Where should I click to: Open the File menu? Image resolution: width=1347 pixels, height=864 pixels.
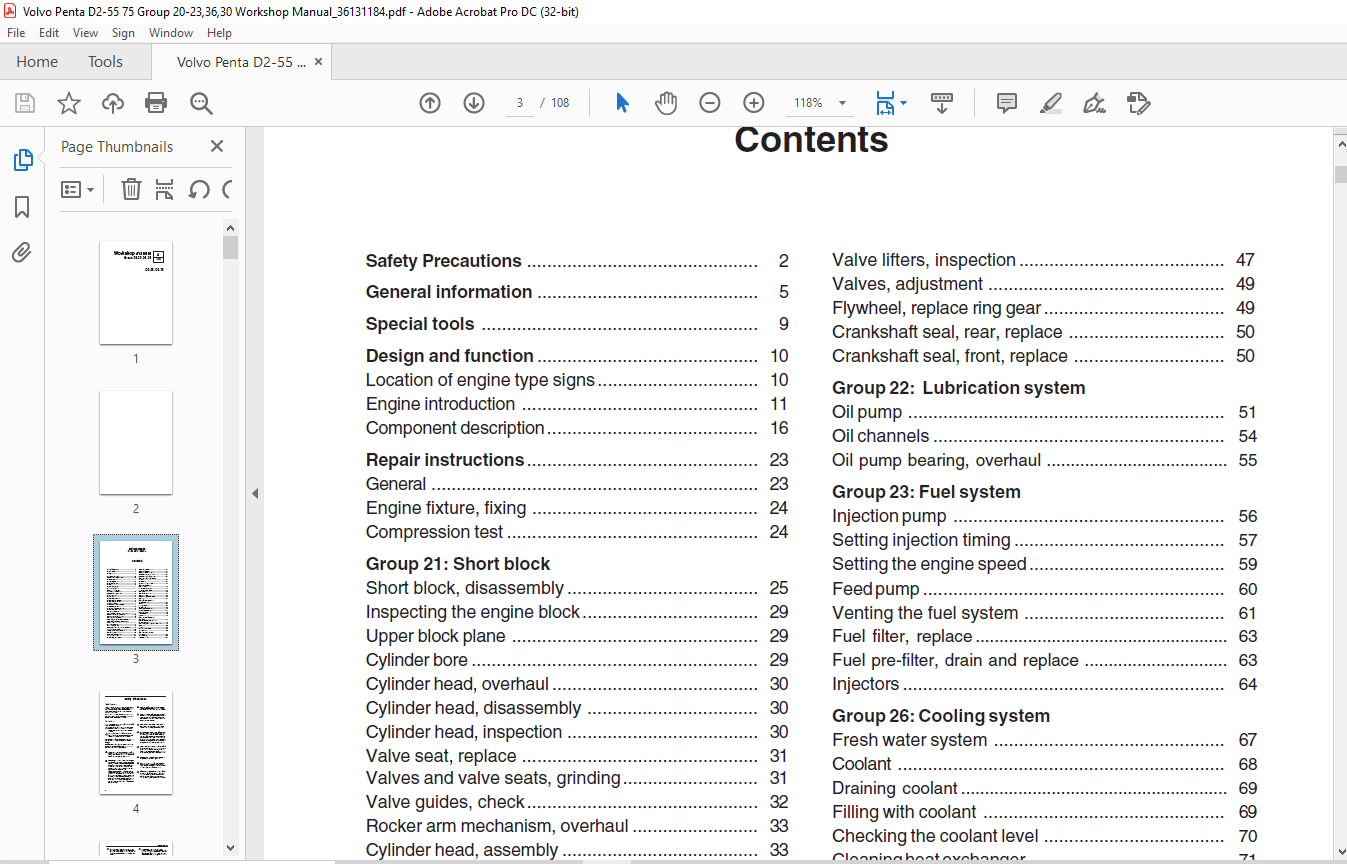click(16, 33)
